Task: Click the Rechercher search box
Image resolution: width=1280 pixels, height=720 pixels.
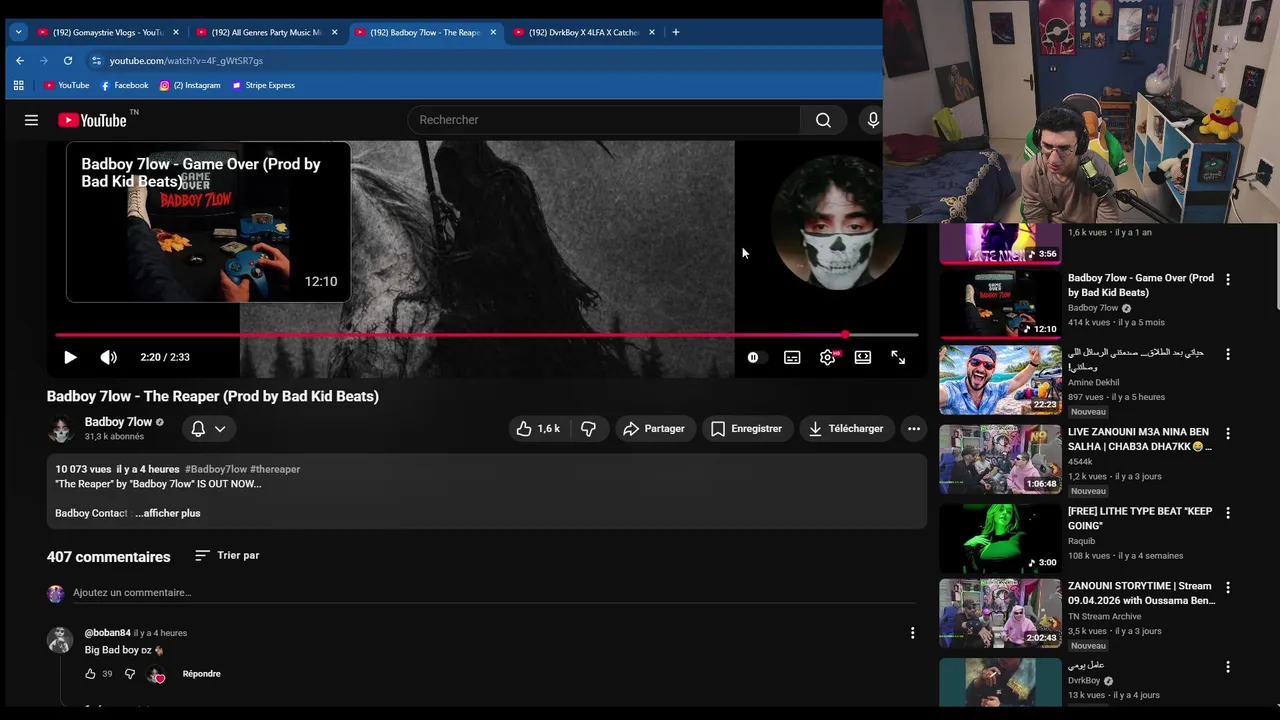Action: click(604, 120)
